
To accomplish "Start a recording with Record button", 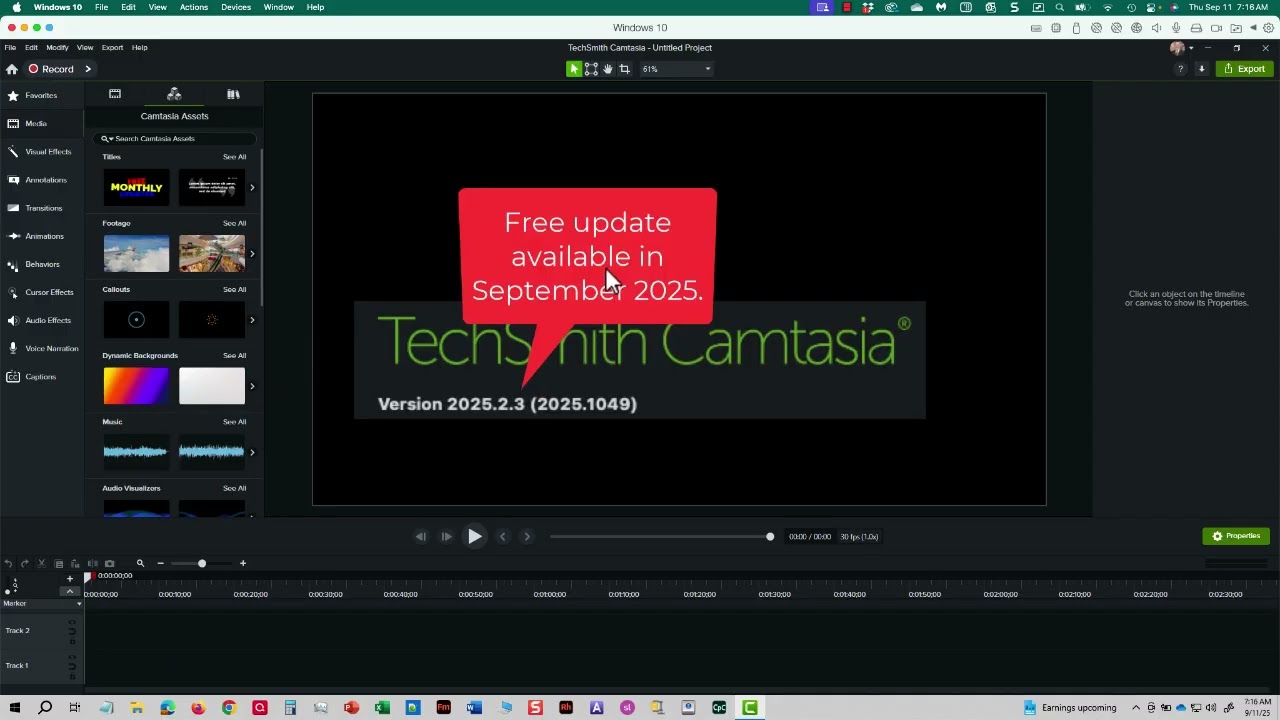I will point(51,69).
